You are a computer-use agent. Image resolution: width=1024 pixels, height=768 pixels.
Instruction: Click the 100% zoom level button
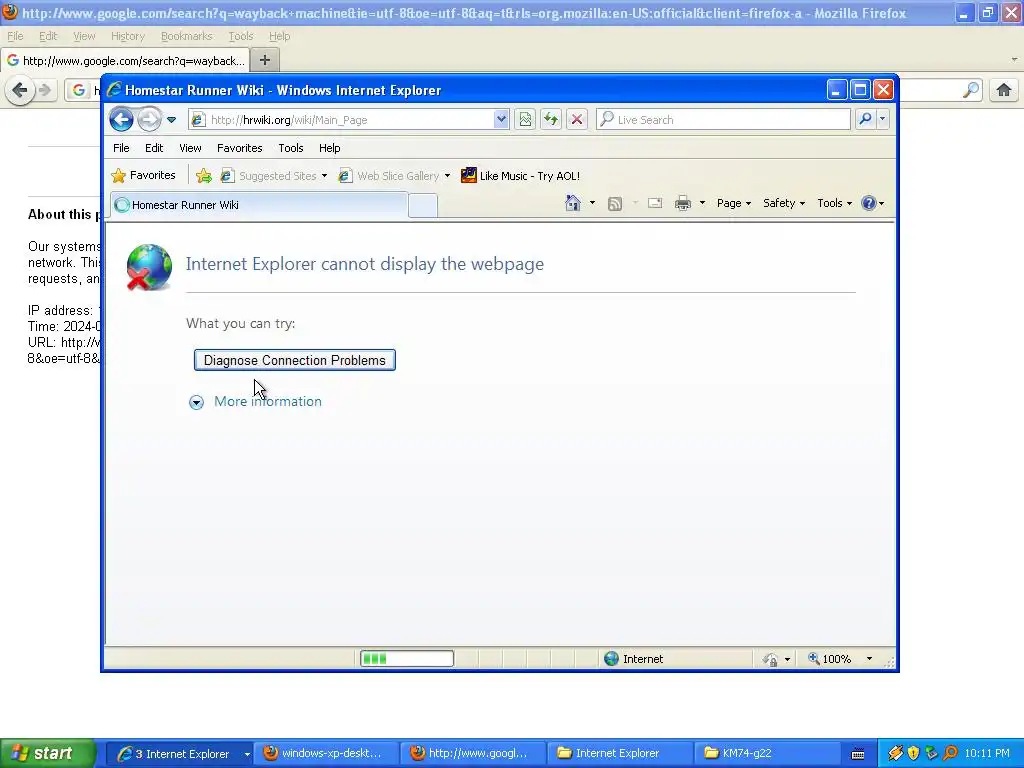pyautogui.click(x=829, y=659)
